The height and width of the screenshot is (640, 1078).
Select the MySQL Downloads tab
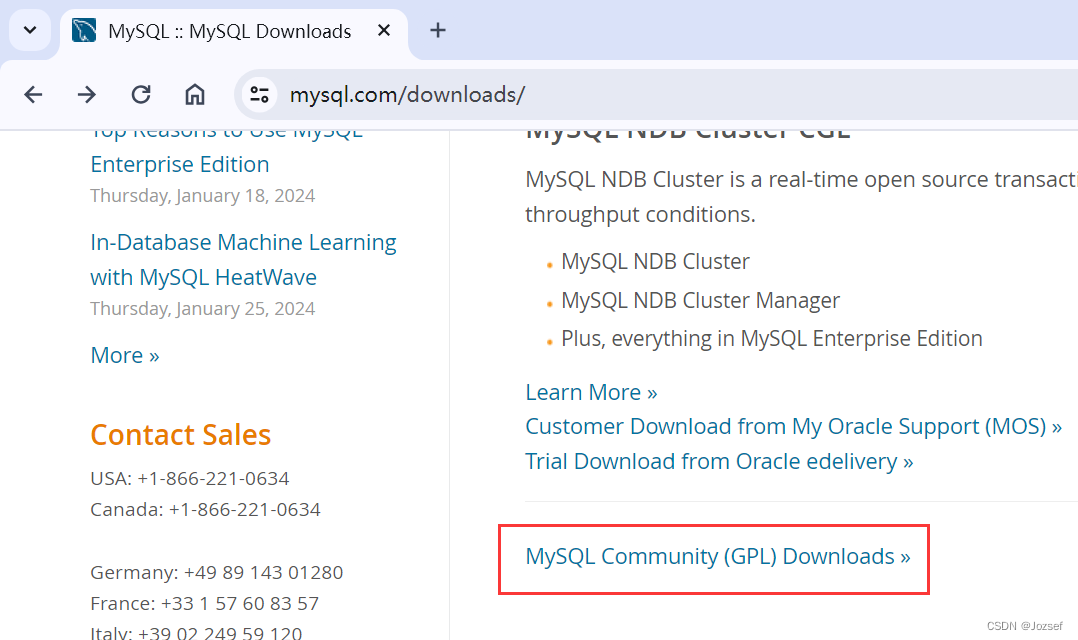pos(234,32)
